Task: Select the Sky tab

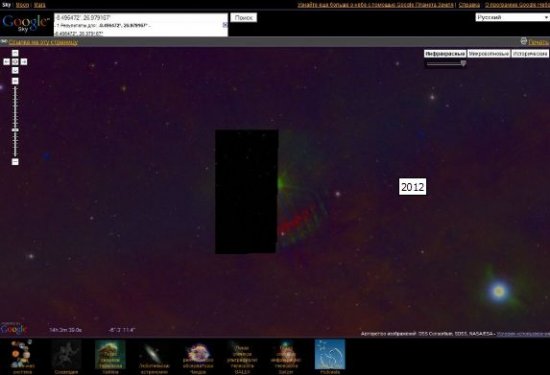Action: tap(6, 5)
